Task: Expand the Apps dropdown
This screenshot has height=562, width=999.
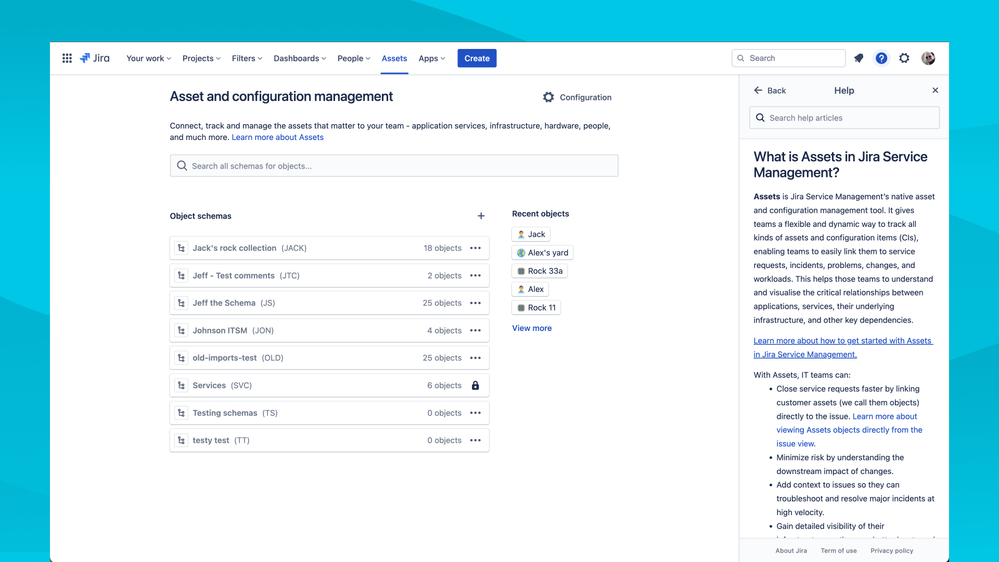Action: click(x=431, y=58)
